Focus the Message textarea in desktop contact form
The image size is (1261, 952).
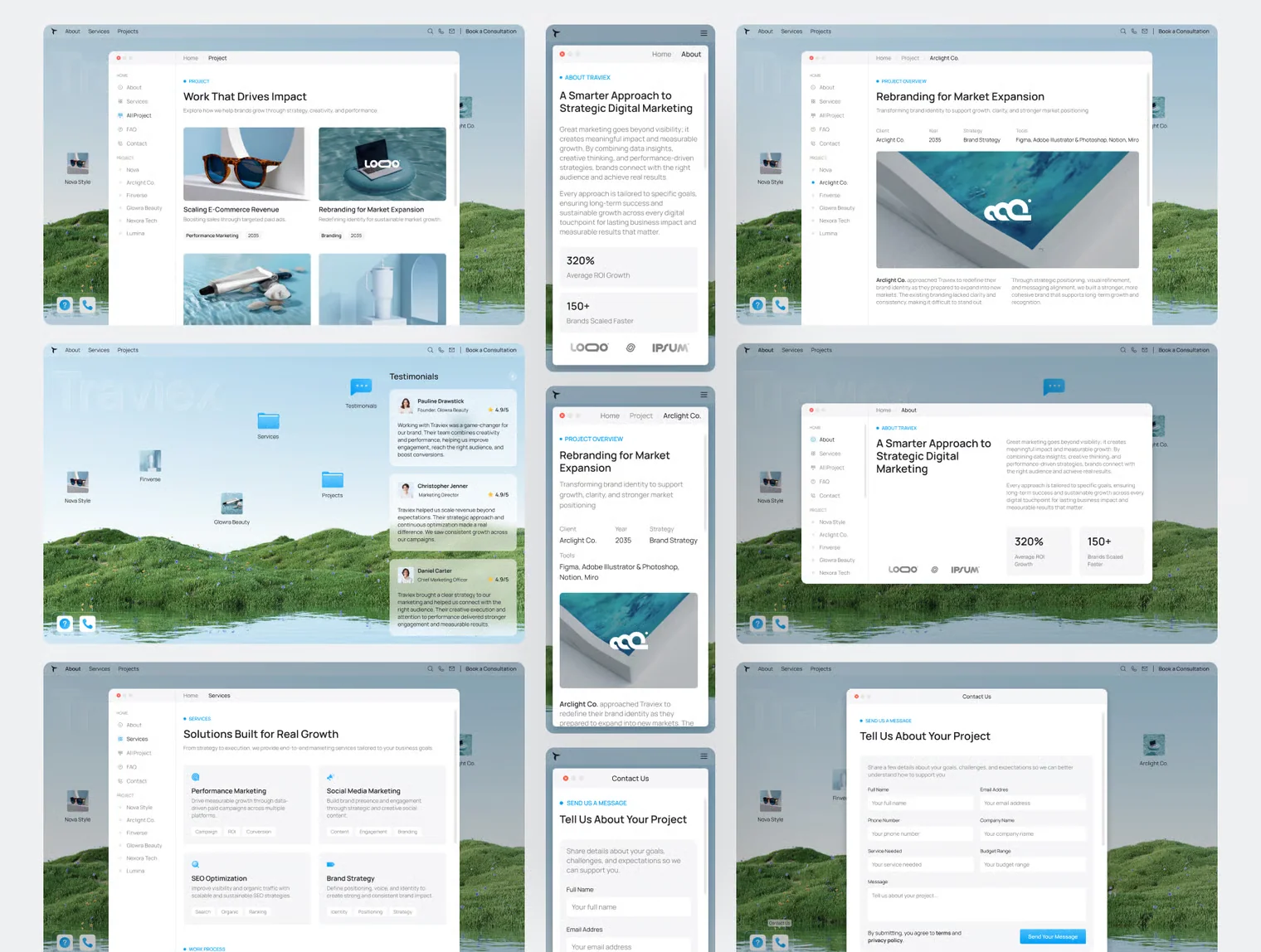pyautogui.click(x=976, y=904)
